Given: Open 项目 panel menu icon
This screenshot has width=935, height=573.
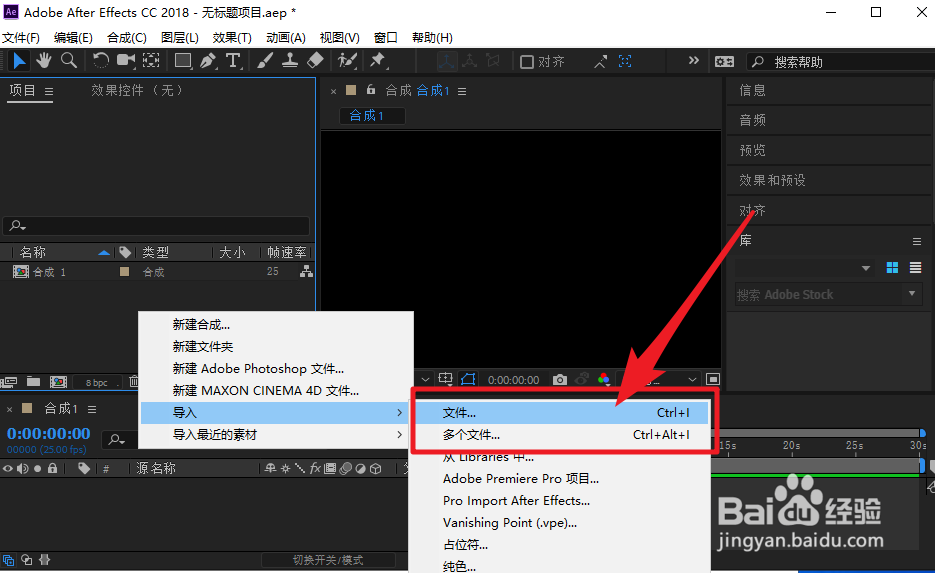Looking at the screenshot, I should pyautogui.click(x=49, y=91).
